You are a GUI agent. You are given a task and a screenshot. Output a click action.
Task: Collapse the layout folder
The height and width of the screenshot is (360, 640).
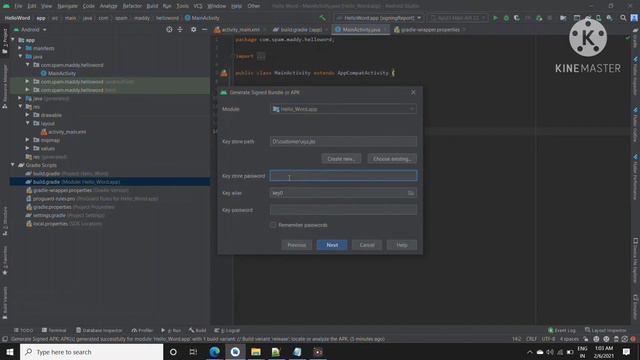[28, 123]
